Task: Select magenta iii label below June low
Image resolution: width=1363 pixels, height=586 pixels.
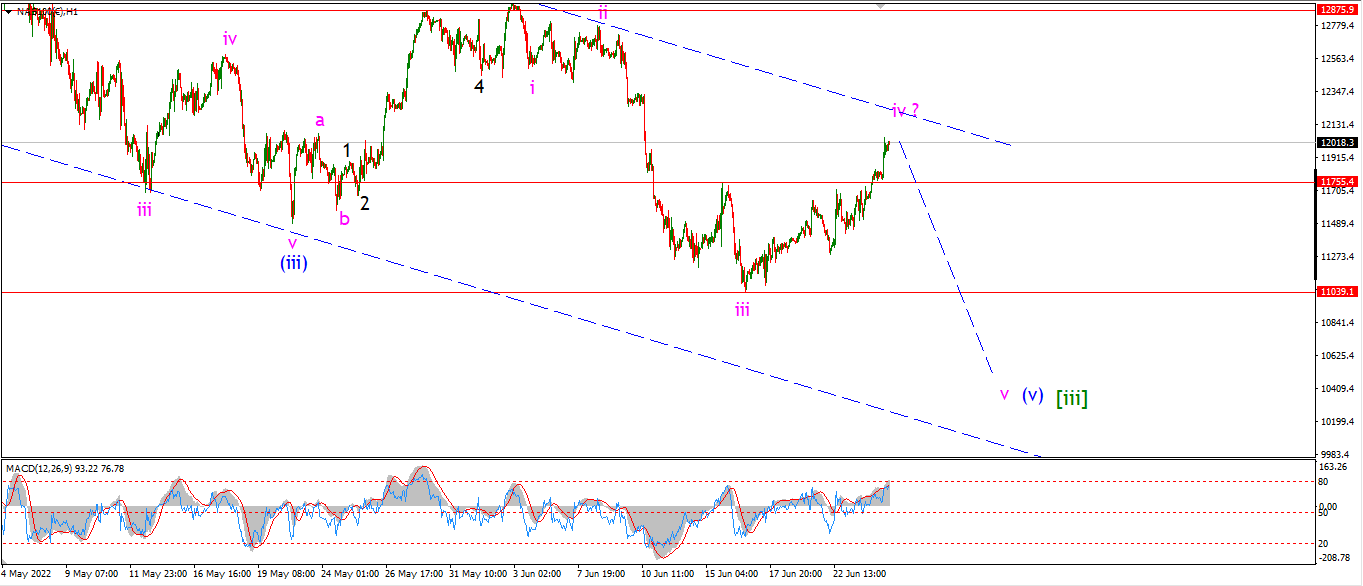Action: [x=742, y=310]
